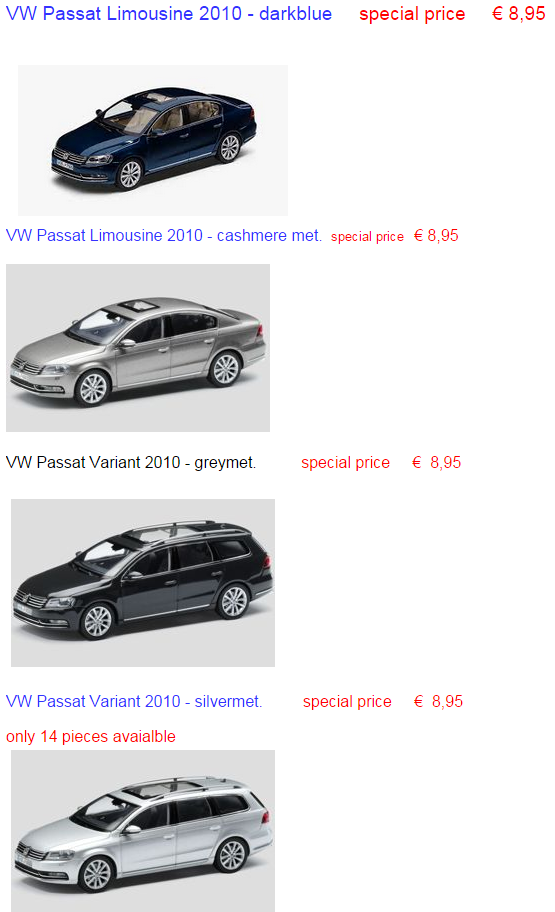
Task: Click the € 8,95 price beside cashmere met.
Action: (x=436, y=236)
